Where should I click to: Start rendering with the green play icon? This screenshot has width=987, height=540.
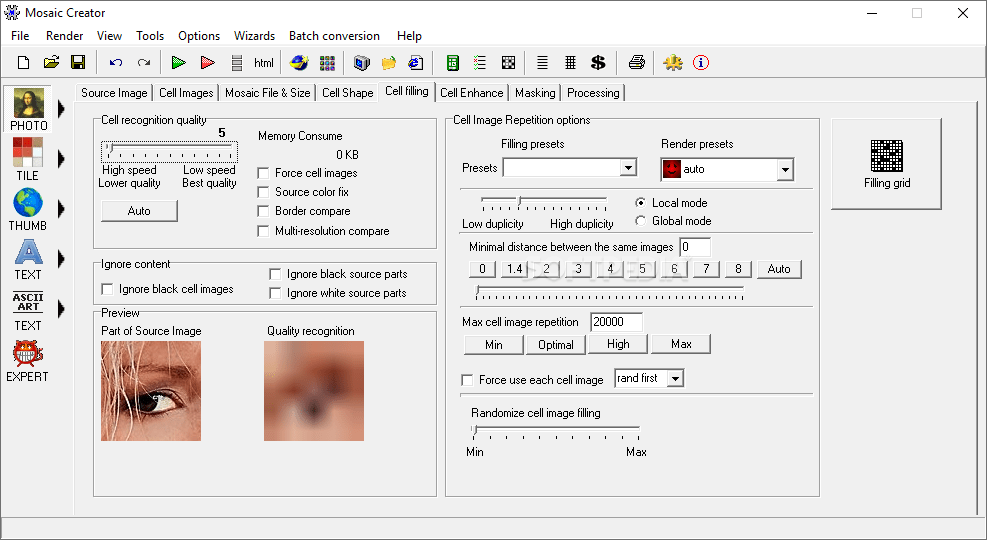(179, 62)
